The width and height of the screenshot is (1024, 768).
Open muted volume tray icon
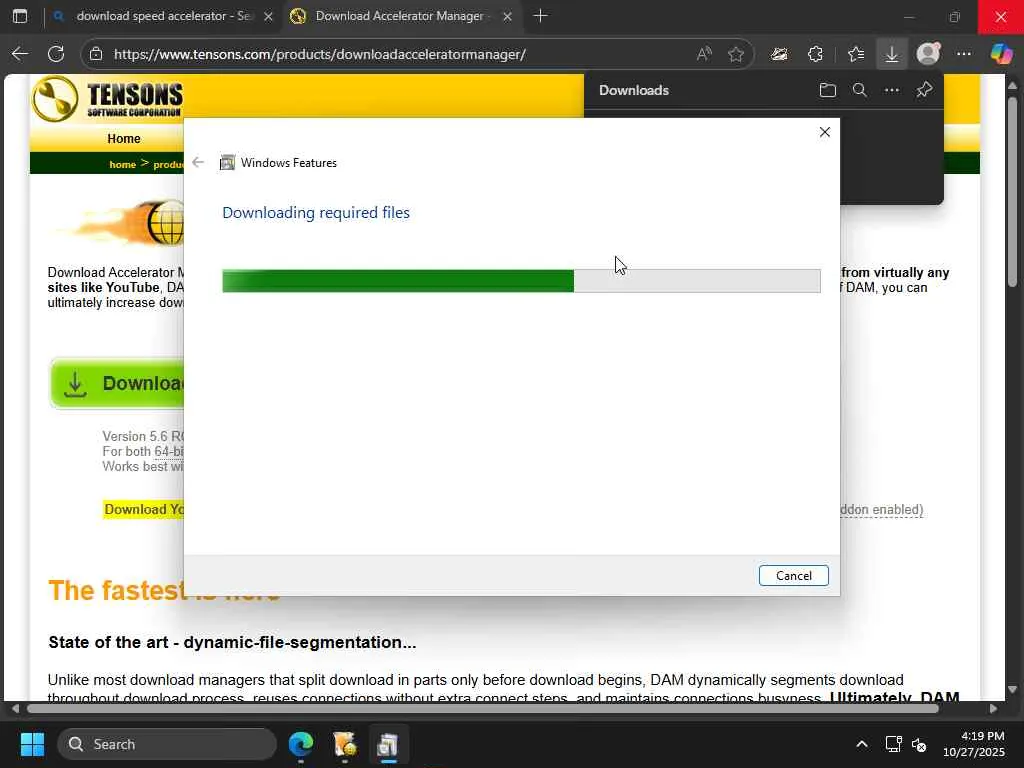click(x=919, y=744)
